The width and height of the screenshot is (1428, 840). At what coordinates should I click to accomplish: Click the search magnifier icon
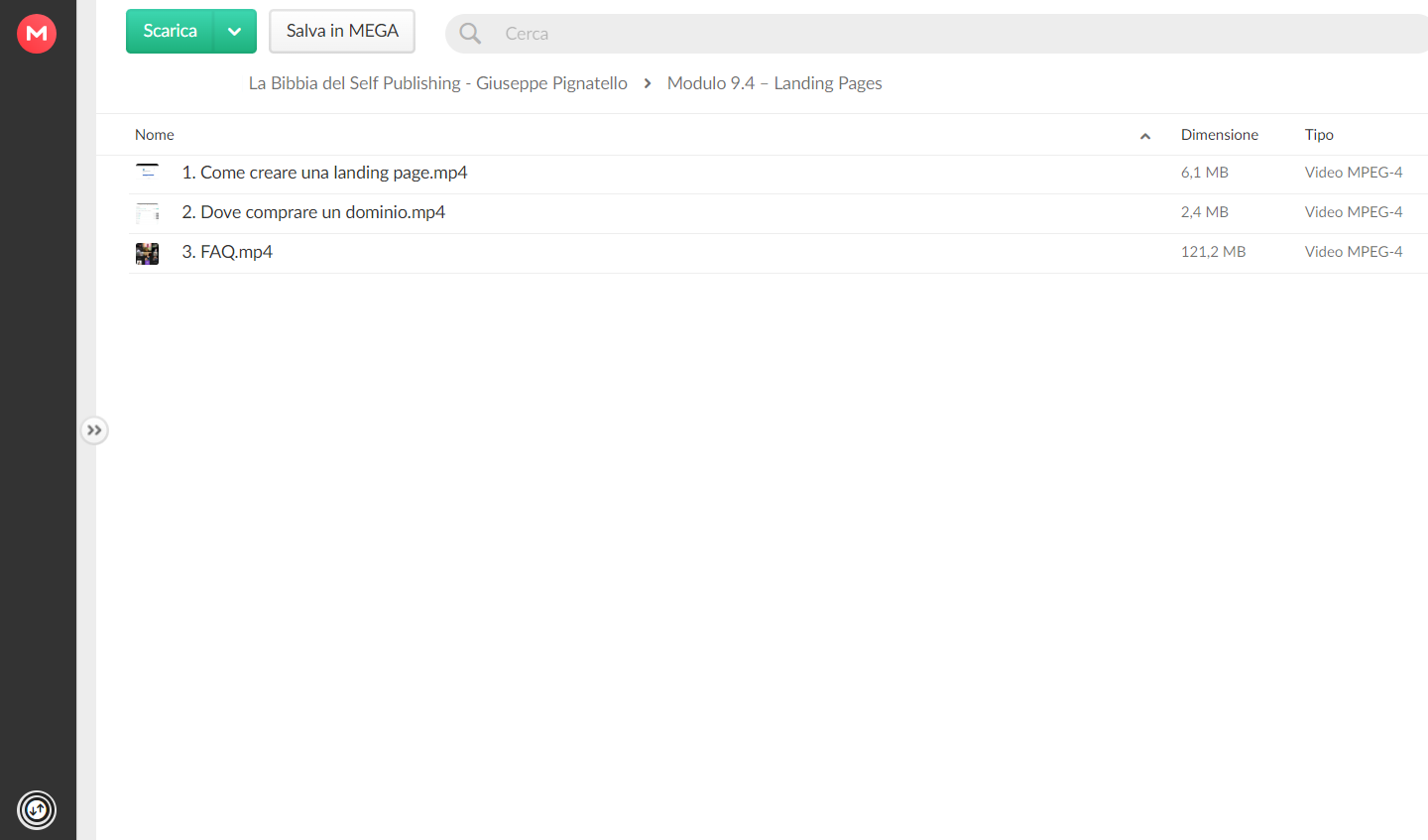(x=470, y=34)
